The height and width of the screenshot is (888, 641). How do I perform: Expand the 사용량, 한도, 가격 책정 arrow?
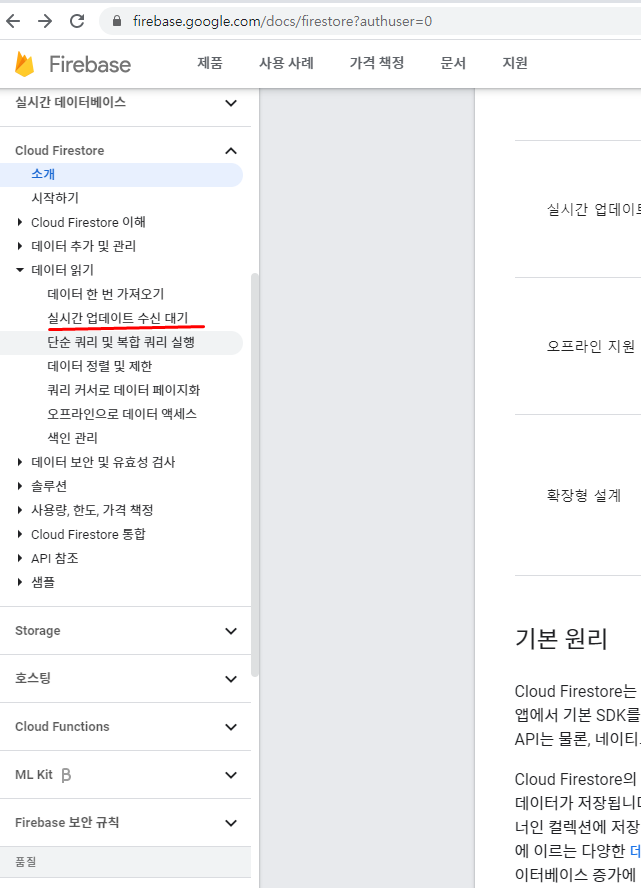[x=20, y=510]
